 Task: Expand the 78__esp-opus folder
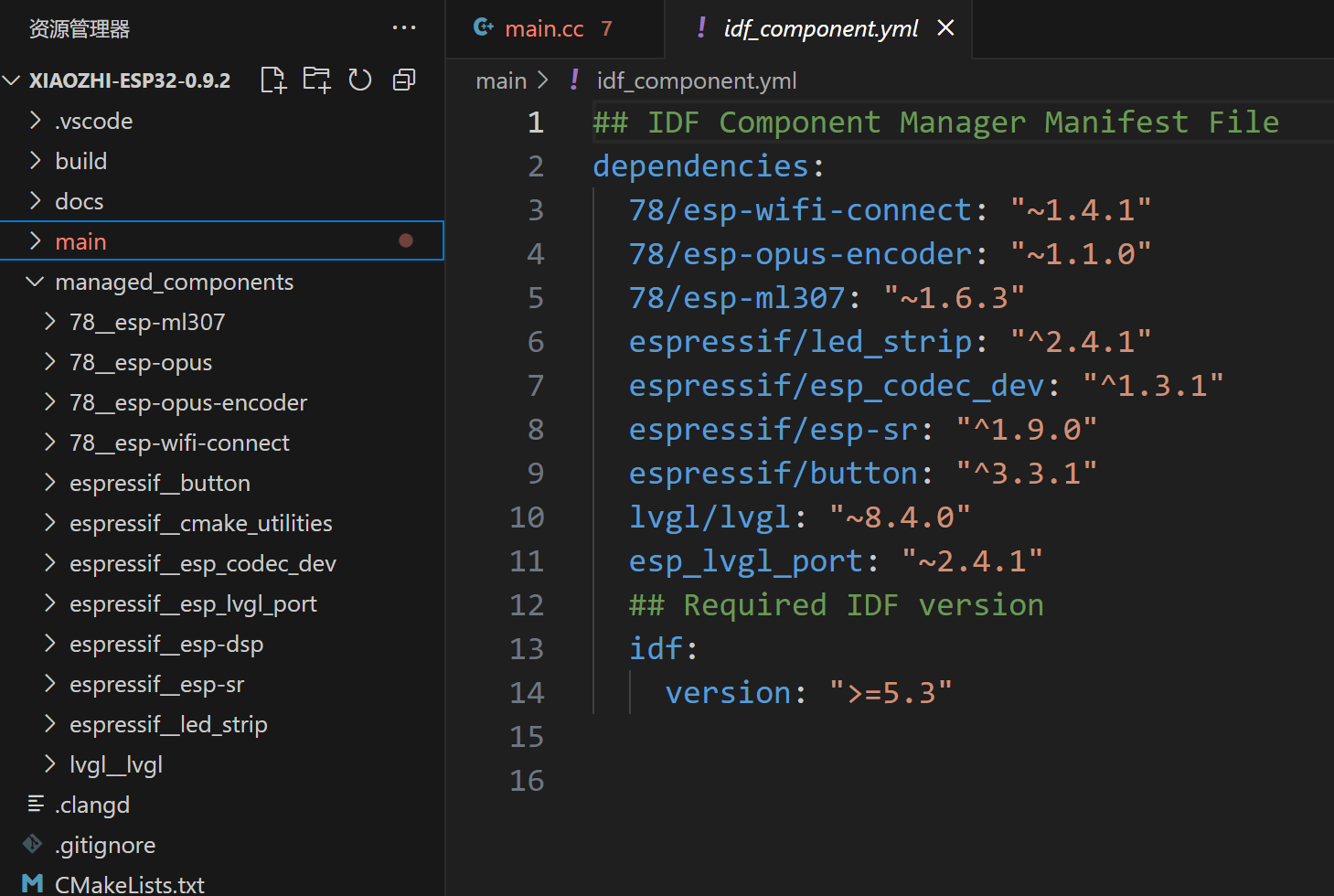click(x=50, y=361)
